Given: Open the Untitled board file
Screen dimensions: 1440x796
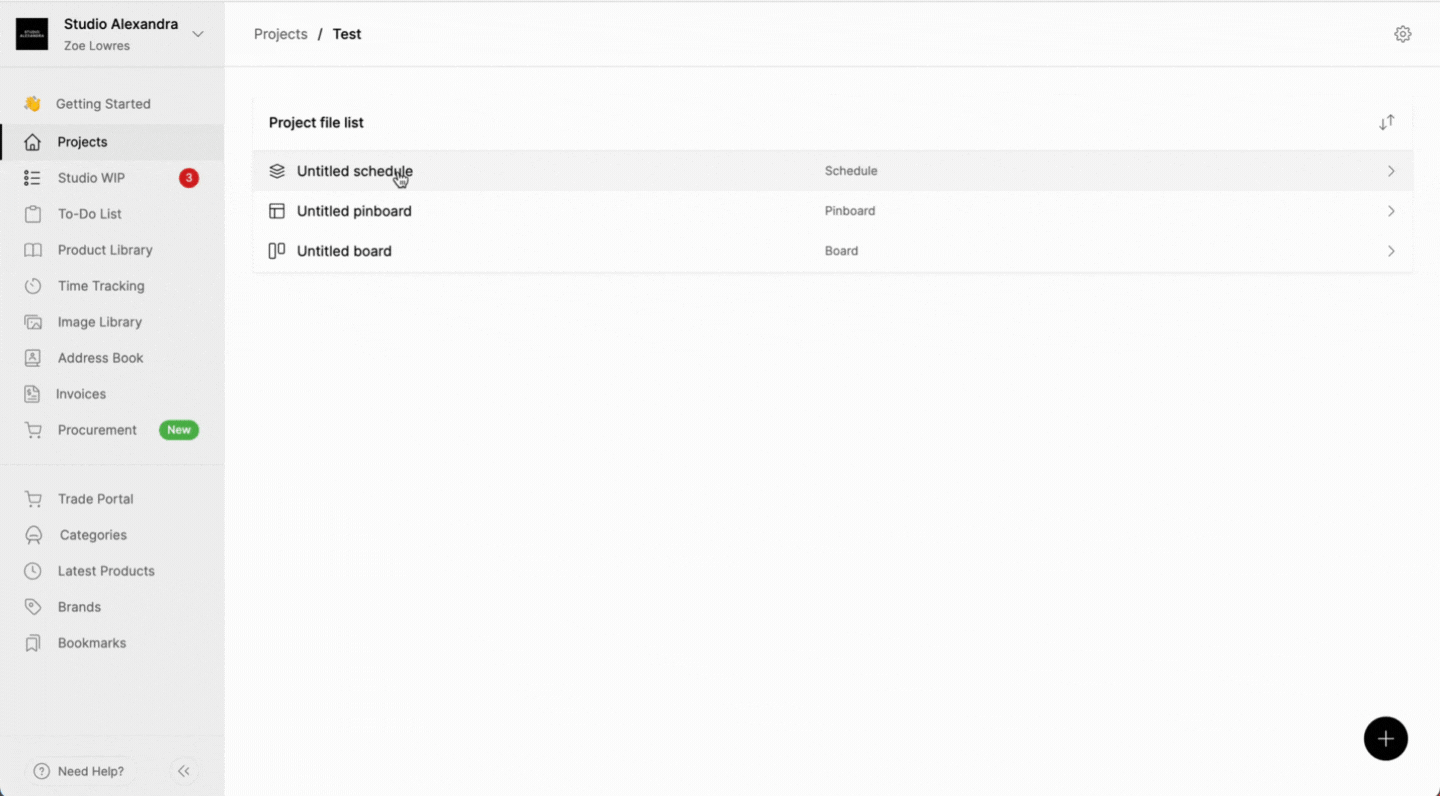Looking at the screenshot, I should coord(344,251).
